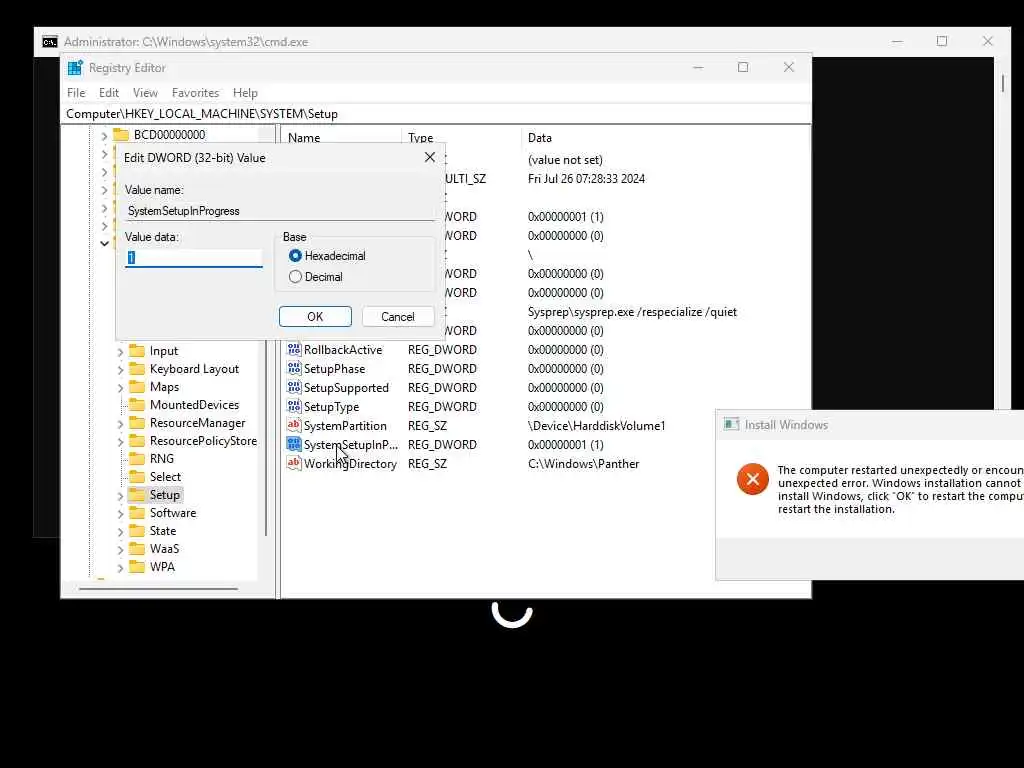Open the View menu in Registry Editor
This screenshot has height=768, width=1024.
145,93
